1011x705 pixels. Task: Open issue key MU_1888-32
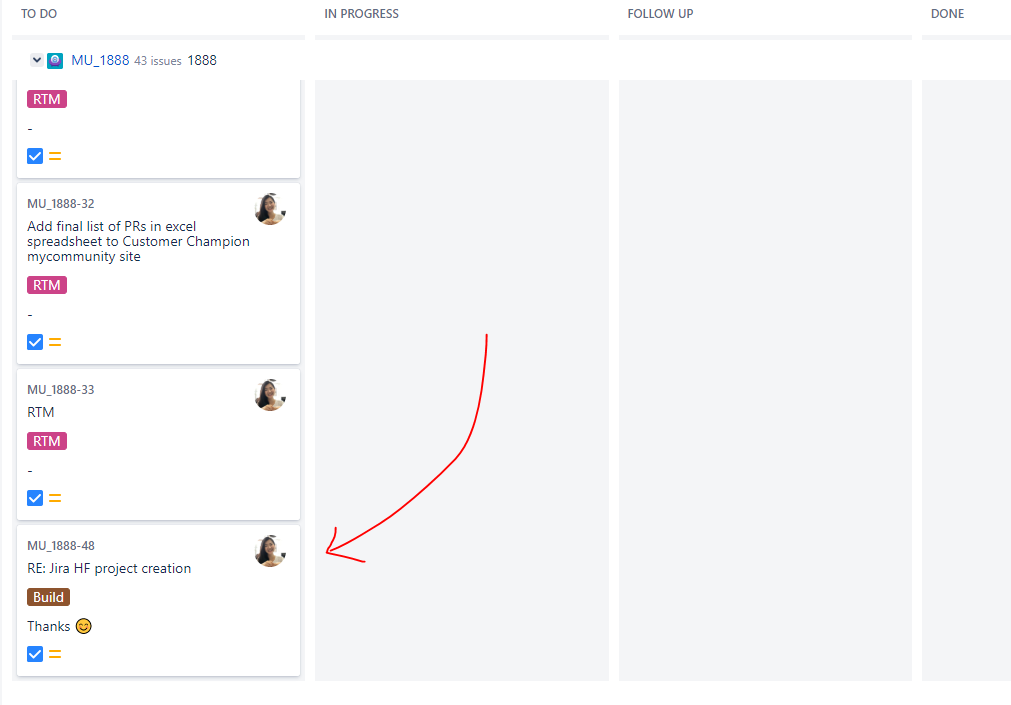coord(61,204)
